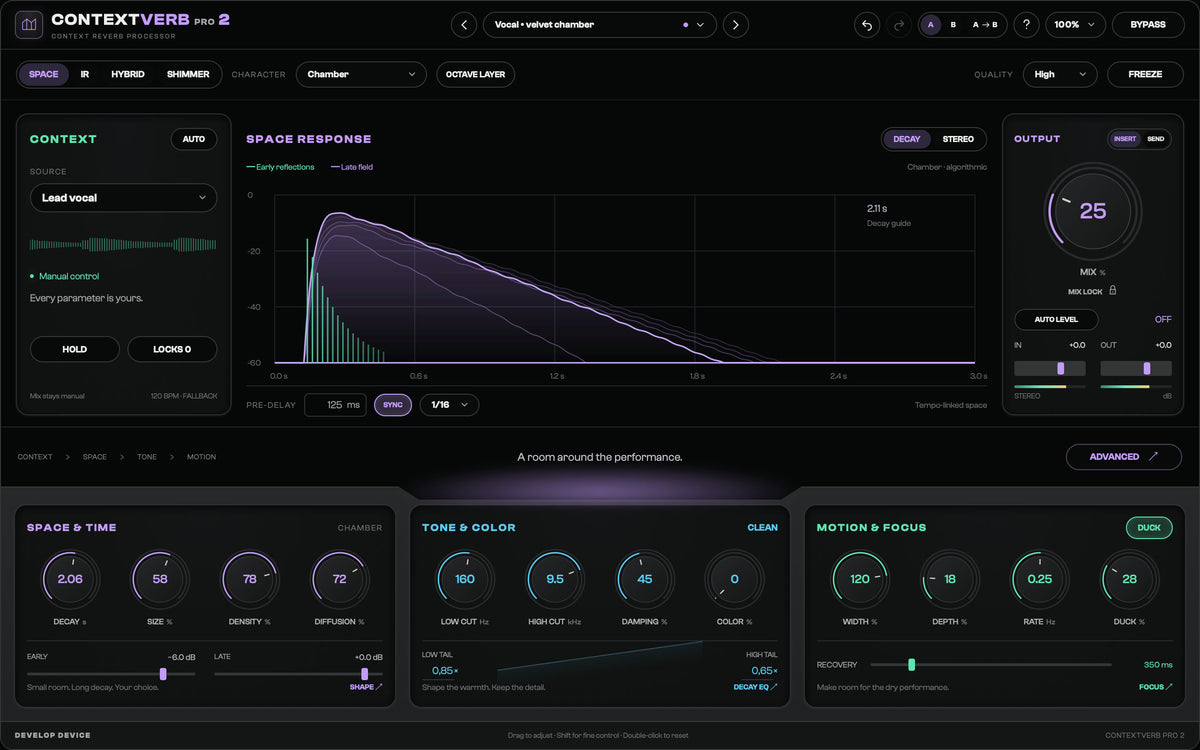Image resolution: width=1200 pixels, height=750 pixels.
Task: Go to the previous preset arrow
Action: (x=463, y=24)
